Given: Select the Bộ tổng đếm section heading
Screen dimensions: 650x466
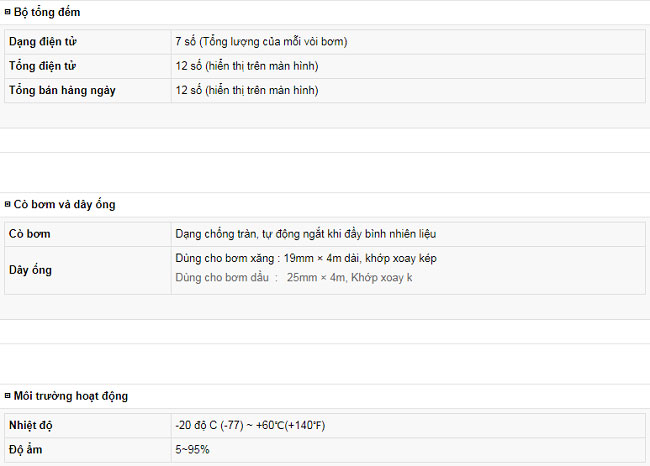Looking at the screenshot, I should 47,12.
